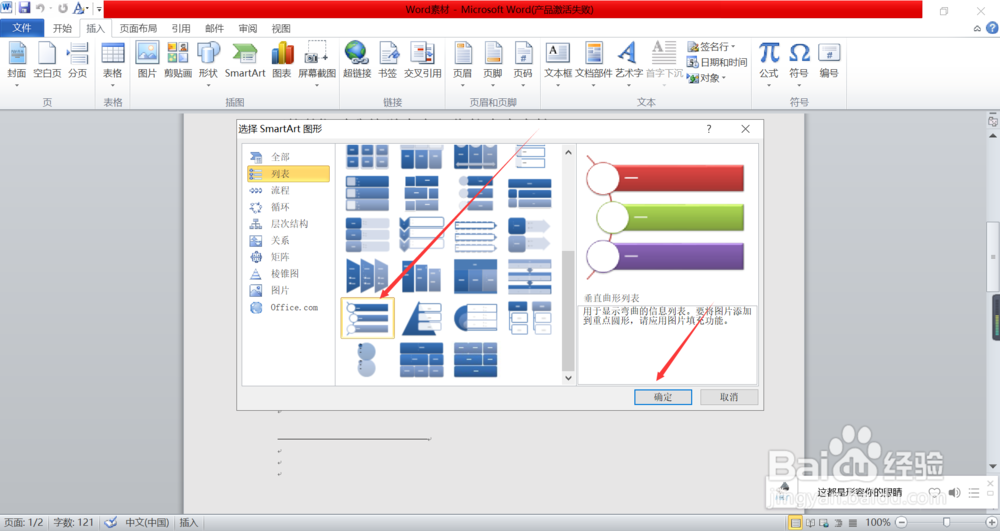1000x531 pixels.
Task: Select the Picture (图片) SmartArt category
Action: [288, 290]
